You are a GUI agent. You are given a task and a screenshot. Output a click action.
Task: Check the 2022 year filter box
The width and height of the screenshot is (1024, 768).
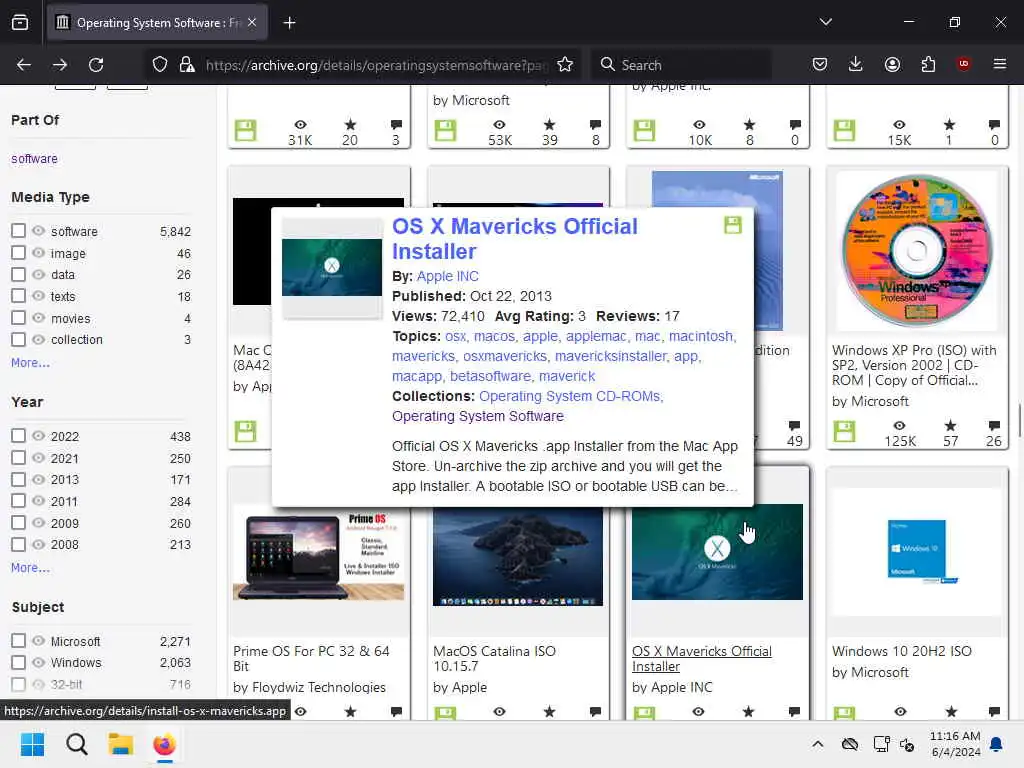click(18, 436)
